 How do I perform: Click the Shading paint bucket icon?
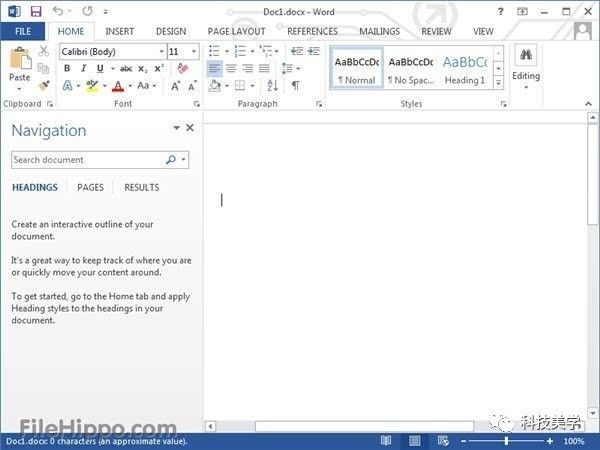click(215, 86)
